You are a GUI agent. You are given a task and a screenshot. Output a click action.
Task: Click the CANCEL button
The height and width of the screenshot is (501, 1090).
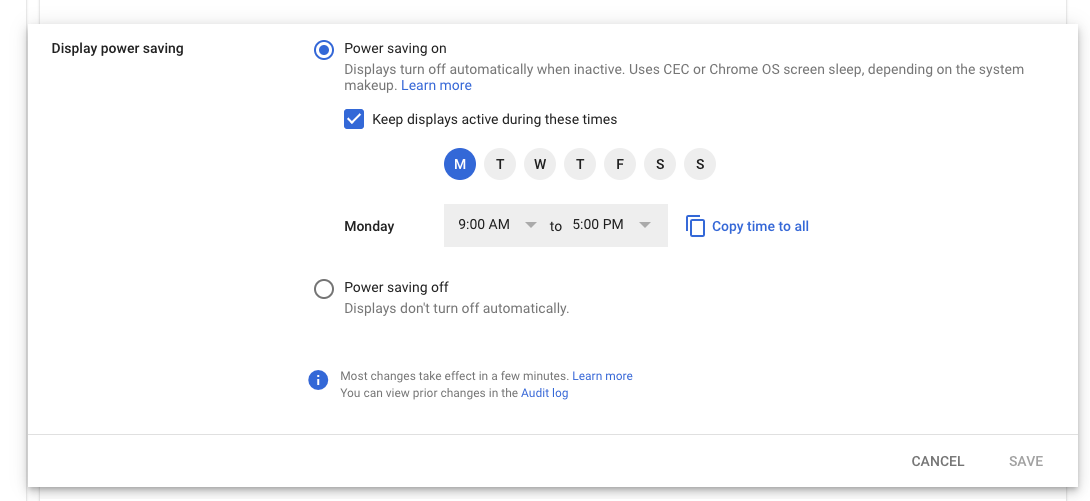938,461
